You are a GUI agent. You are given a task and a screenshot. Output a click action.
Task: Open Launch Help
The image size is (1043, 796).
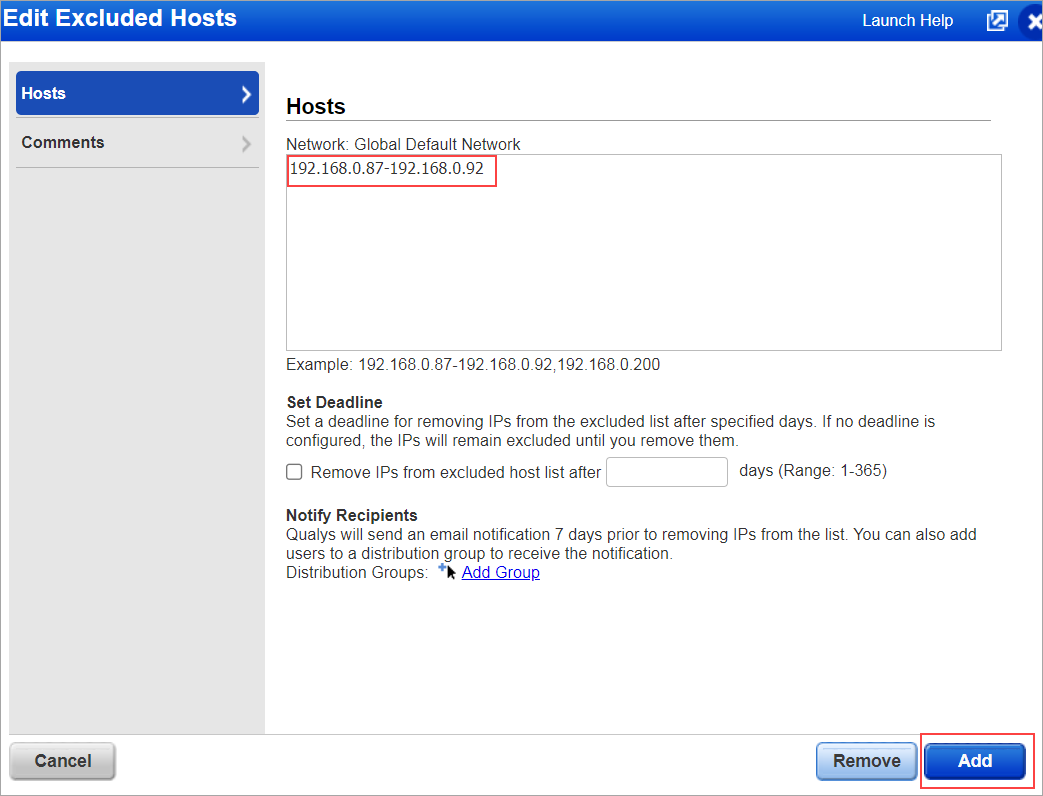click(906, 20)
